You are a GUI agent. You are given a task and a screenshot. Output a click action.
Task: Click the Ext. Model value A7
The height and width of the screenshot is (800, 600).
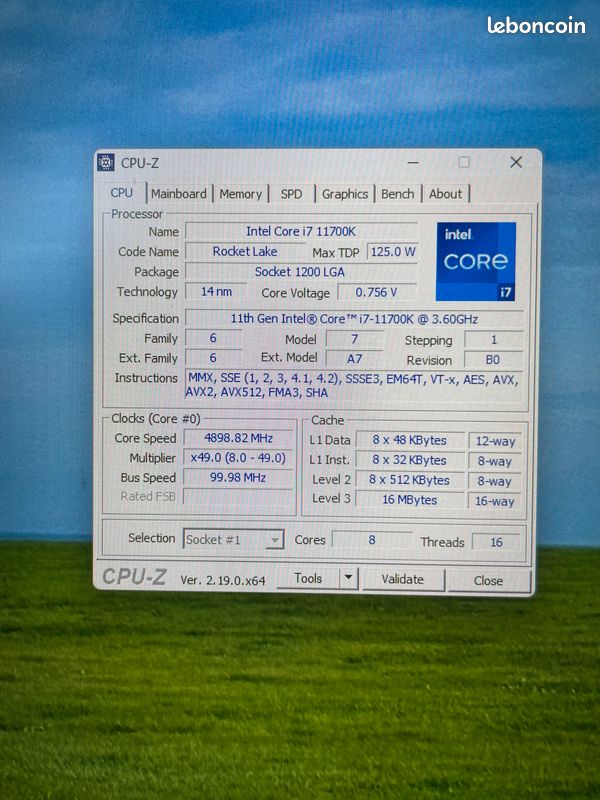[x=354, y=359]
